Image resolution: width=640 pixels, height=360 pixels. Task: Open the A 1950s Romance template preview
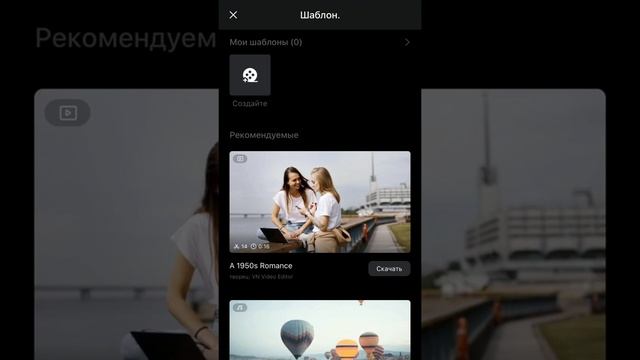[x=320, y=202]
